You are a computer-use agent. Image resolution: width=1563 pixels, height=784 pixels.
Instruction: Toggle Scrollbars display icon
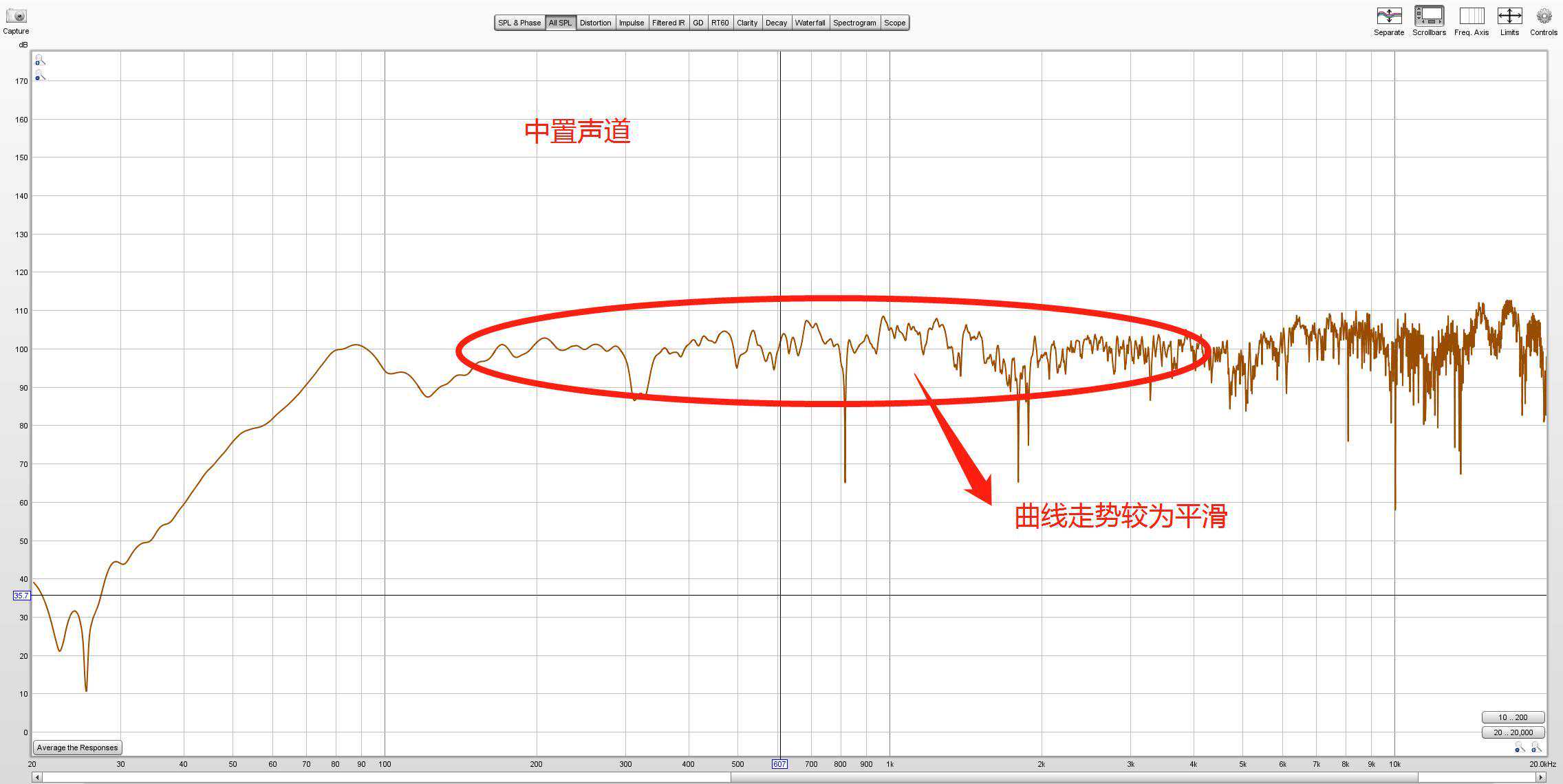coord(1429,16)
